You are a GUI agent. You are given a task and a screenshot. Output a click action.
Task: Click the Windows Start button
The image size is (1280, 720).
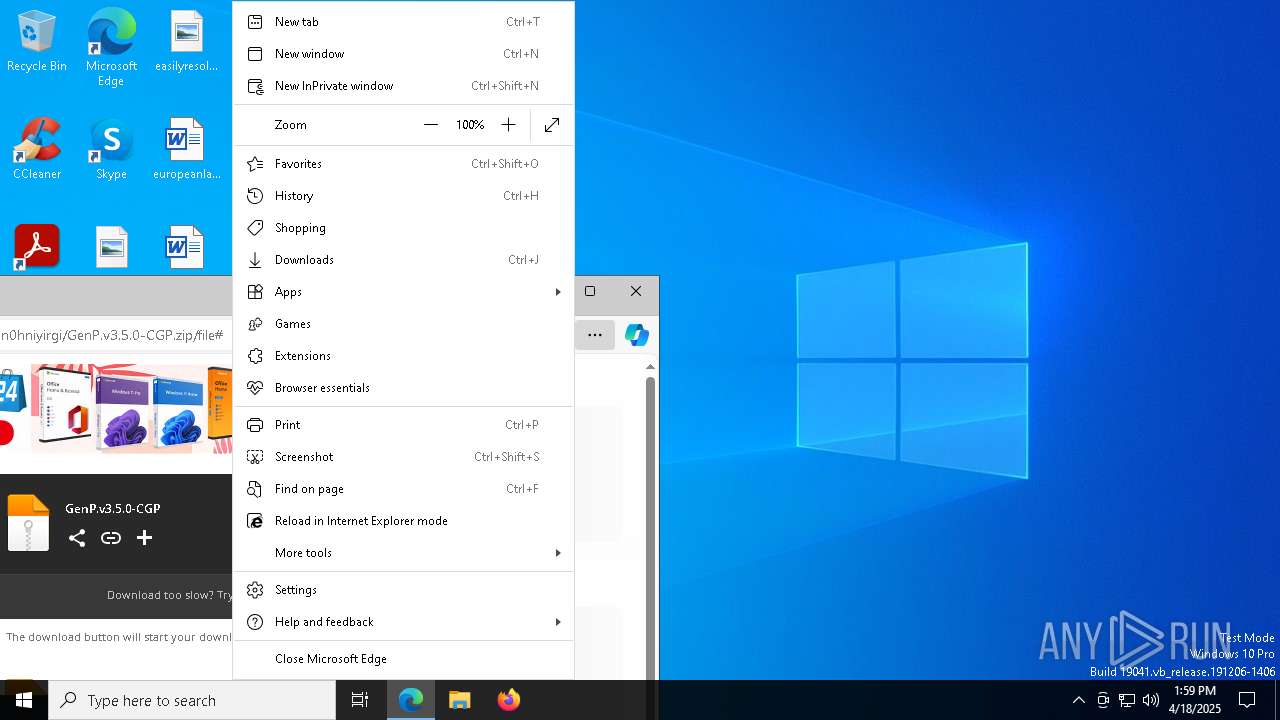point(24,700)
